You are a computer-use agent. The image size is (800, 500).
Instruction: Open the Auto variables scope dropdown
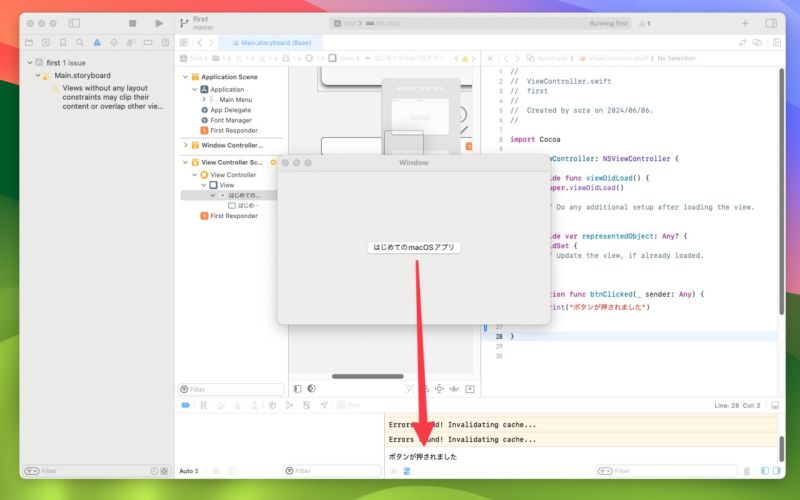[189, 471]
